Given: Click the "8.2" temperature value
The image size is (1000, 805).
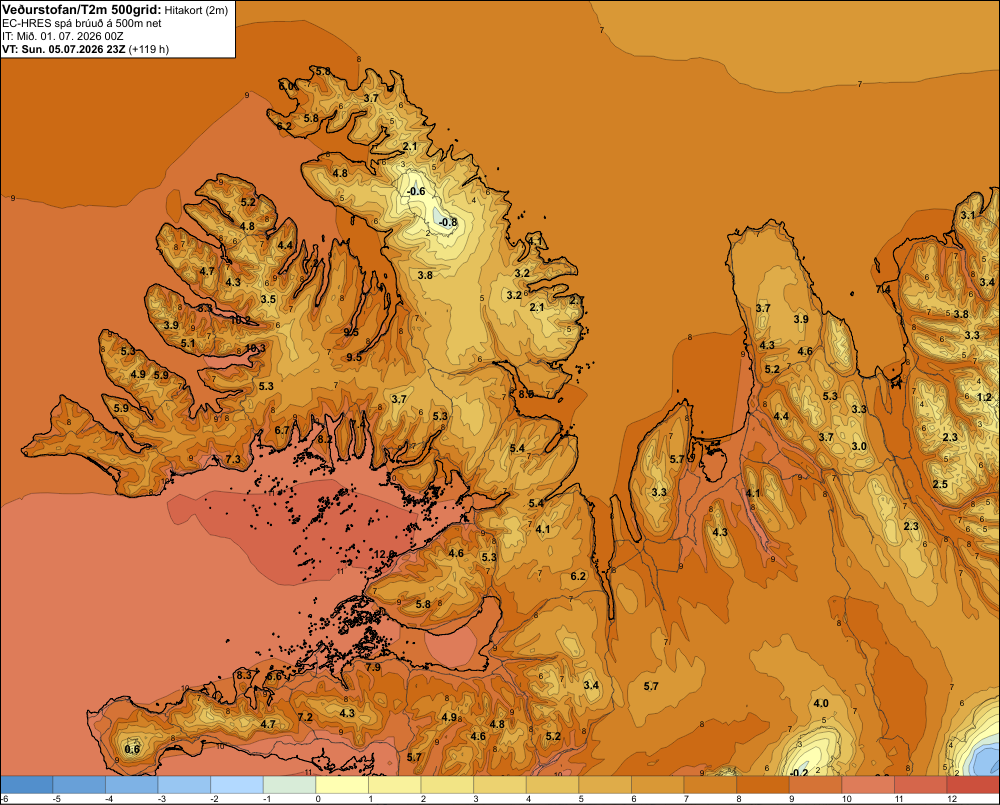Looking at the screenshot, I should (x=325, y=439).
